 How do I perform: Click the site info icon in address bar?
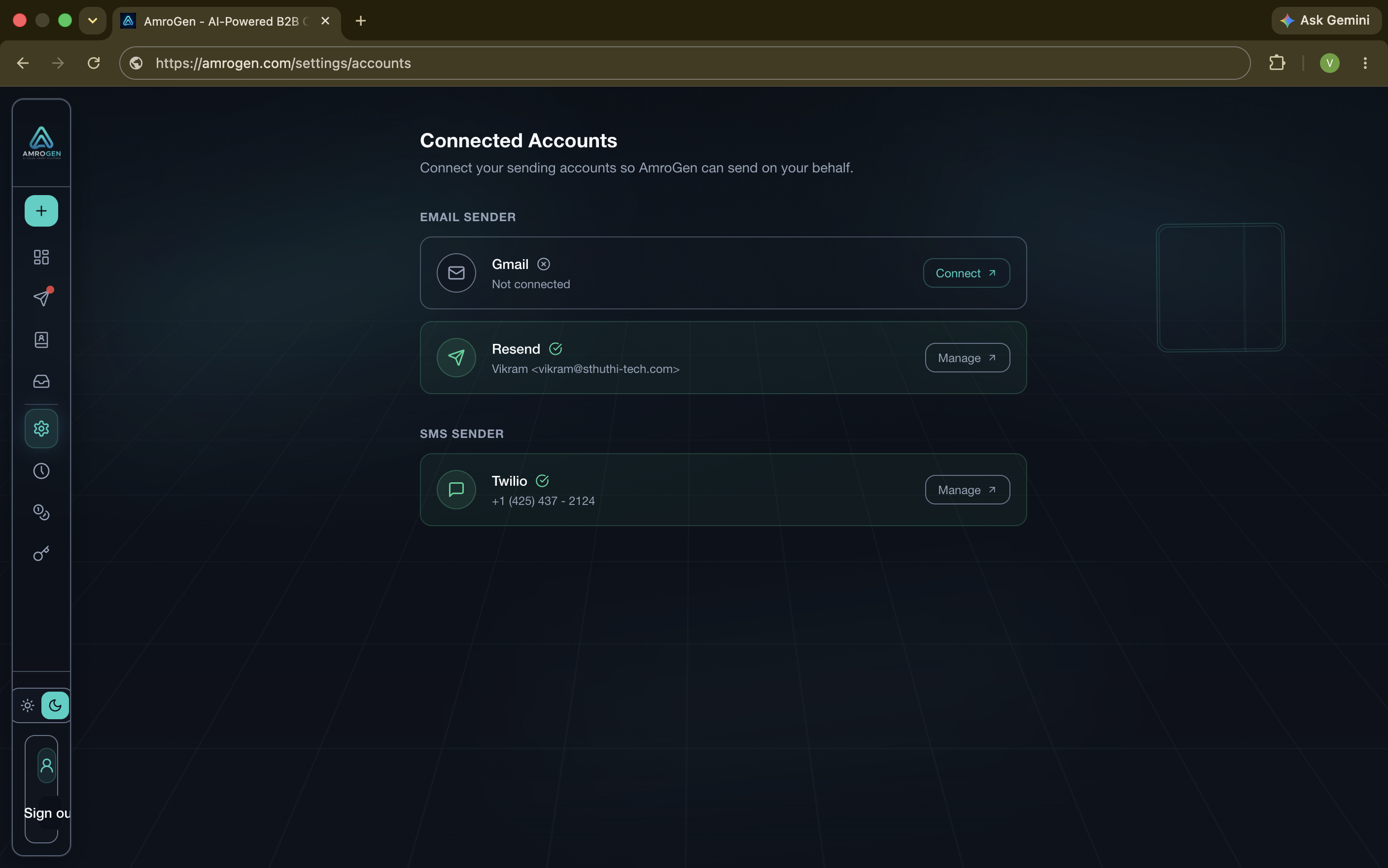[136, 63]
